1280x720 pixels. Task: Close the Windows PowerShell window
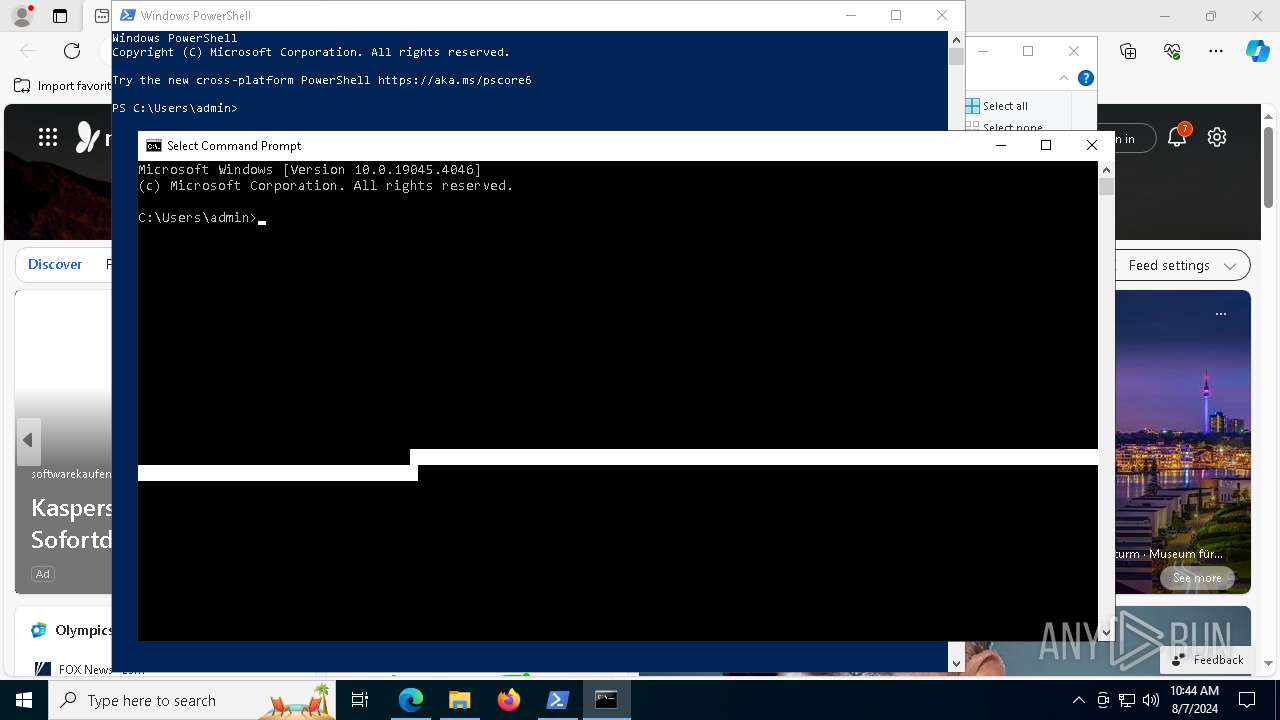coord(942,15)
